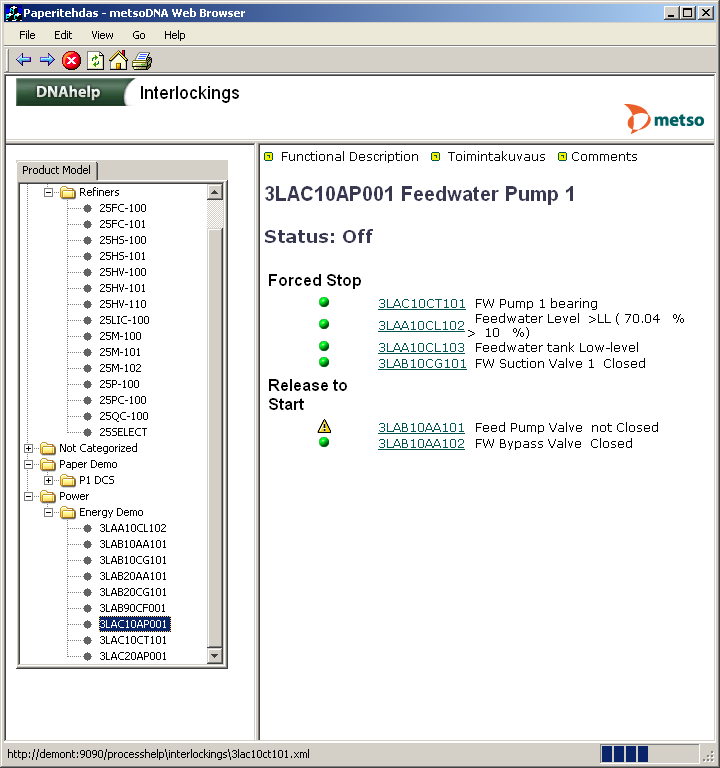The height and width of the screenshot is (768, 720).
Task: Click the green status dot for 3LAB10AA102
Action: pyautogui.click(x=324, y=442)
